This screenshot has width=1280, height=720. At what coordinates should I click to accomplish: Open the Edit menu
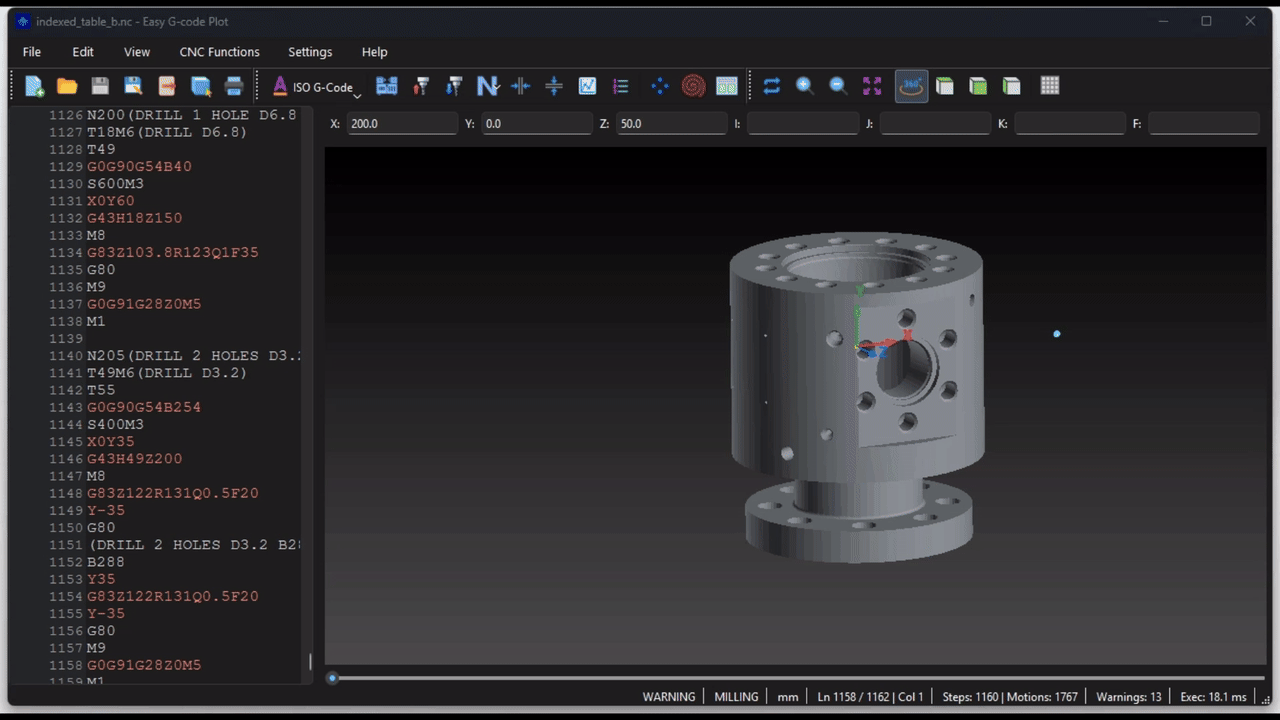pos(83,52)
